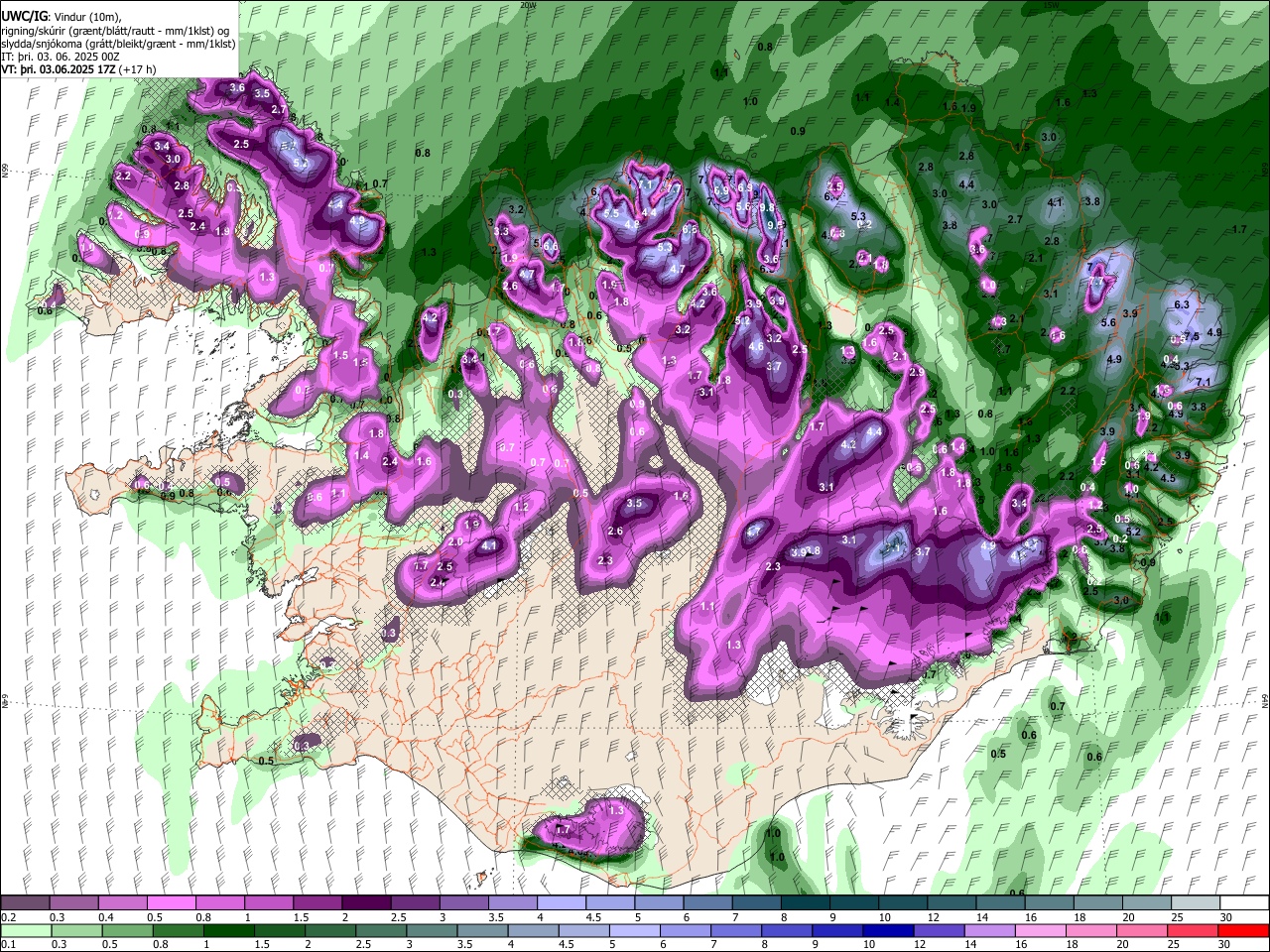Viewport: 1270px width, 952px height.
Task: Pick snow legend swatch between 16 and 18
Action: [1050, 903]
